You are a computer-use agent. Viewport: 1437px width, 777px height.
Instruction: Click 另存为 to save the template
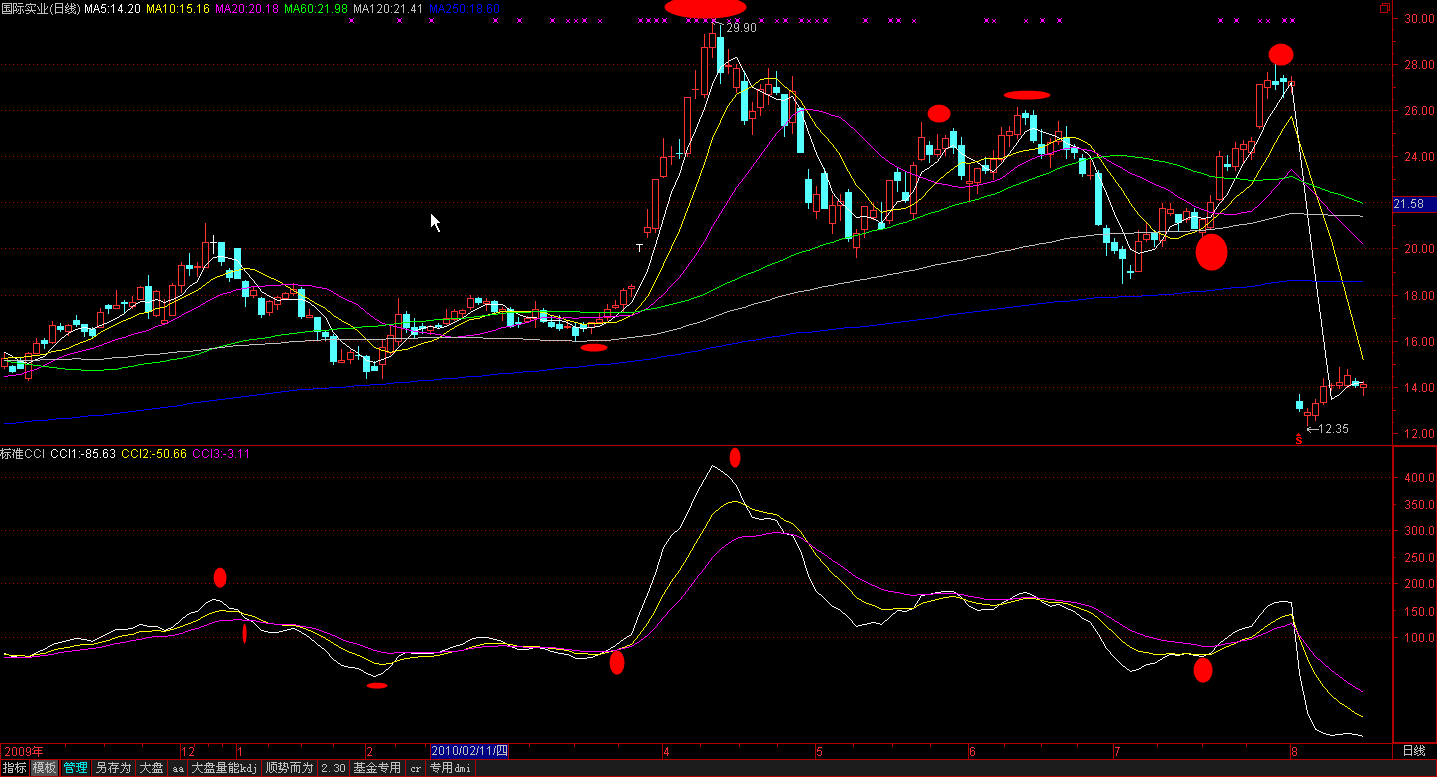coord(113,768)
